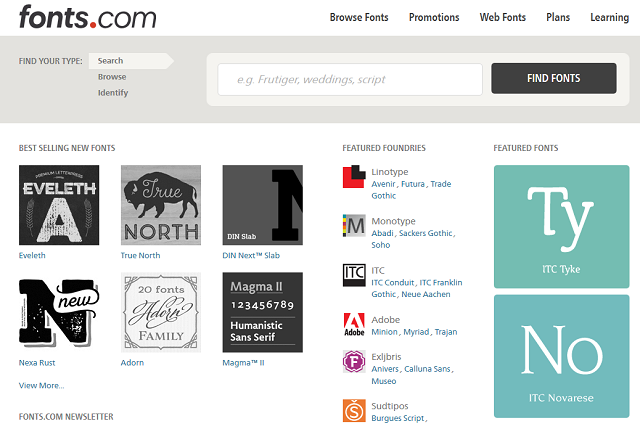Go to Web Fonts in navigation
This screenshot has width=640, height=424.
pyautogui.click(x=502, y=18)
